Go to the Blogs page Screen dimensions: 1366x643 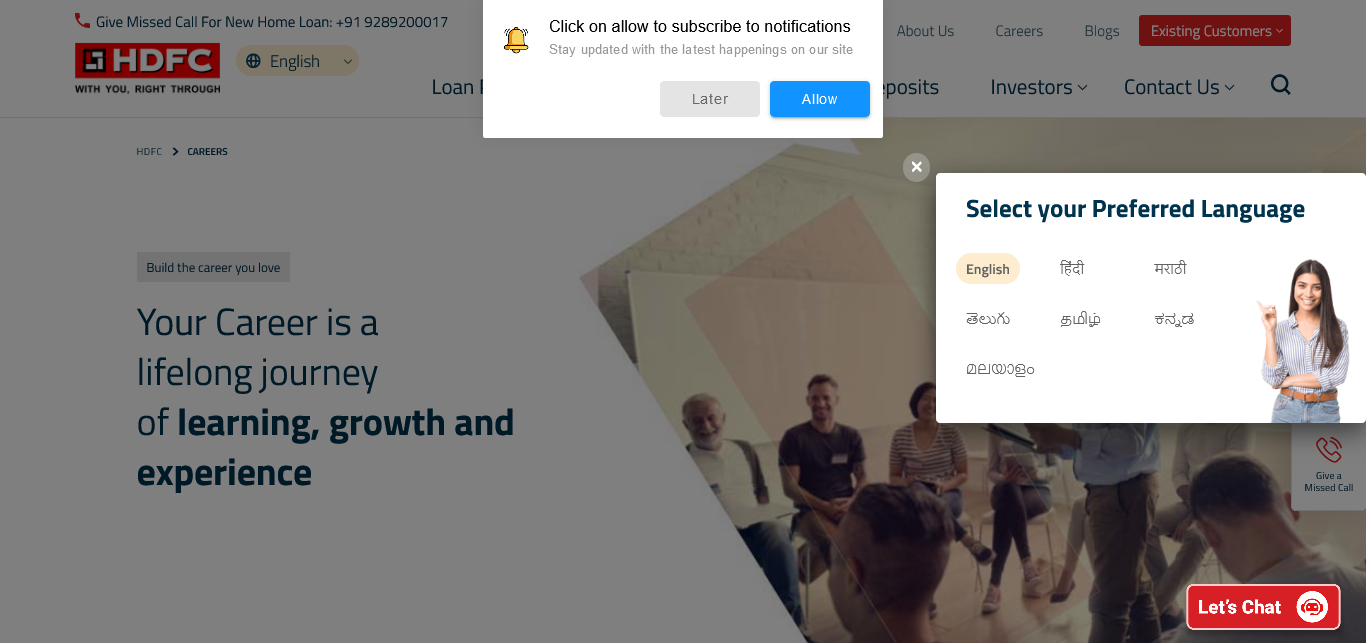click(x=1102, y=31)
